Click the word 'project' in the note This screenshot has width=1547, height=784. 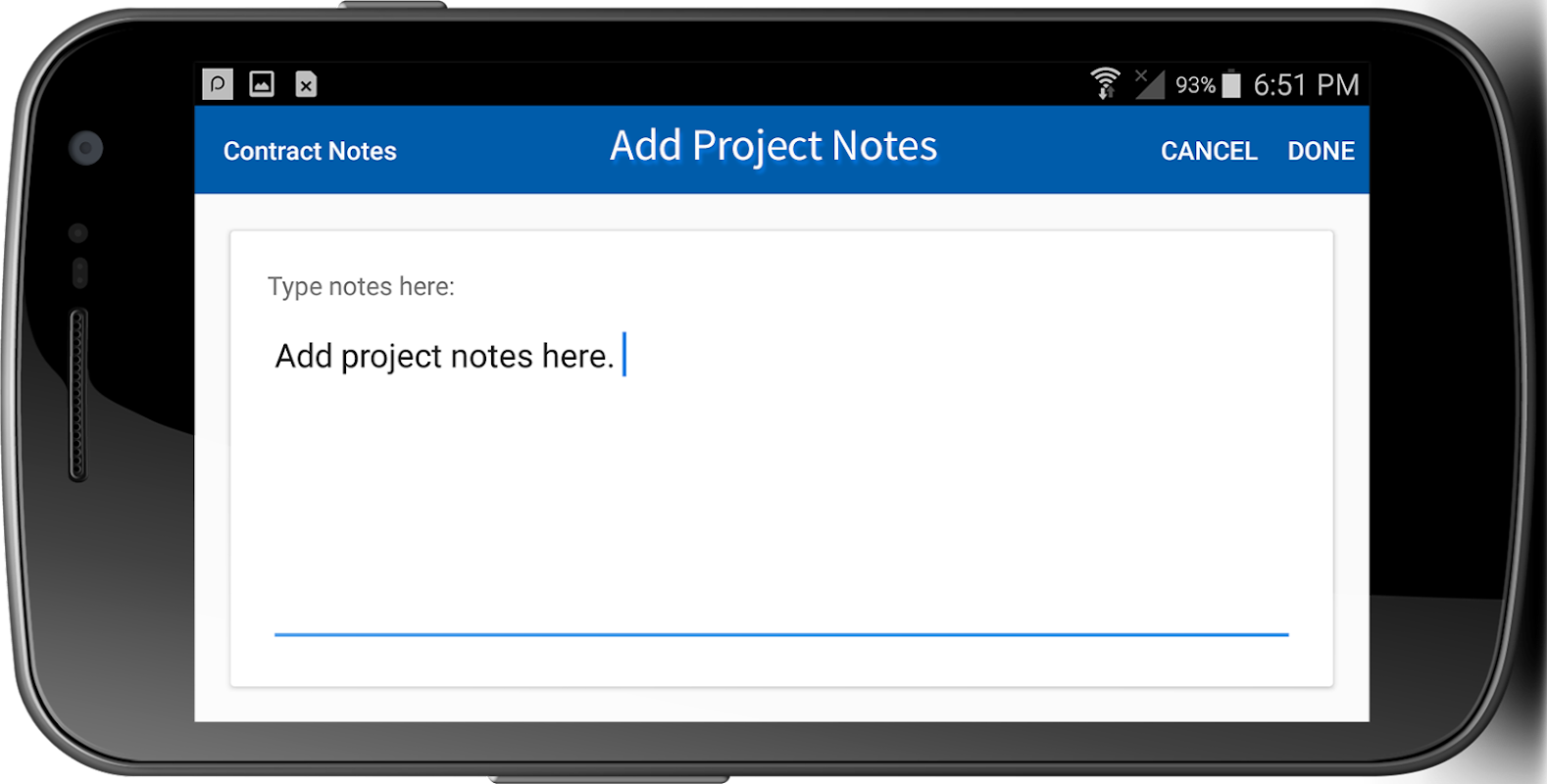[391, 357]
